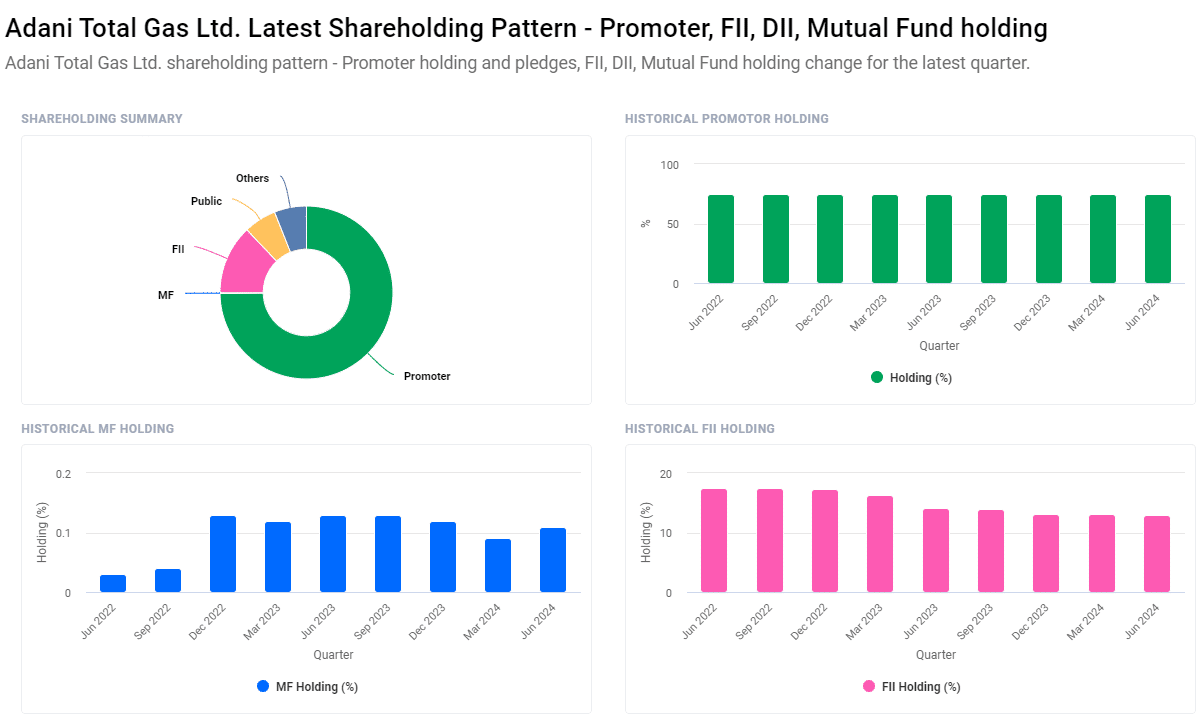Click the Others label on donut chart
This screenshot has width=1202, height=722.
click(252, 178)
